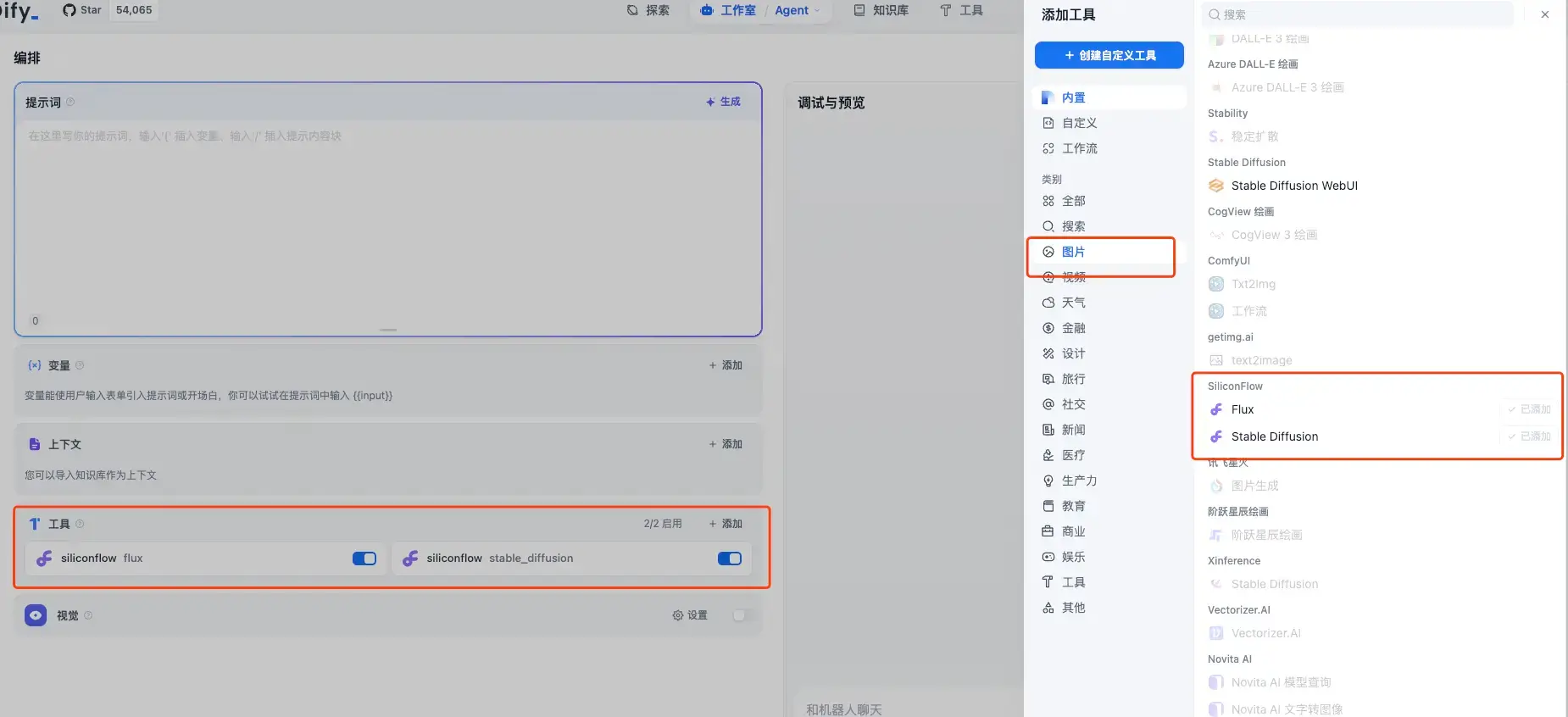1568x717 pixels.
Task: Expand the 添加 option for context (上下文)
Action: click(x=726, y=444)
